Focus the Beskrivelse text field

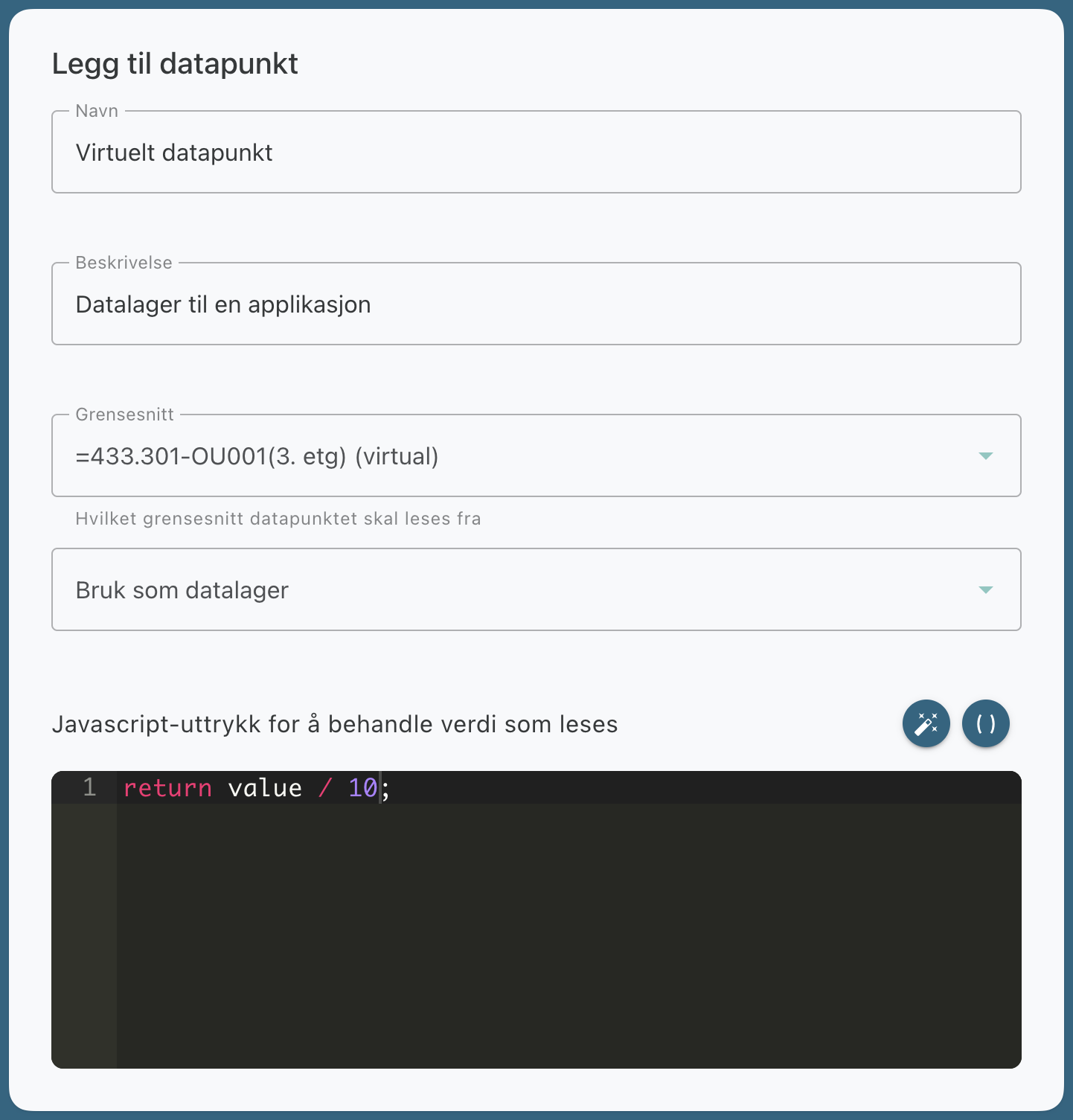(x=536, y=304)
